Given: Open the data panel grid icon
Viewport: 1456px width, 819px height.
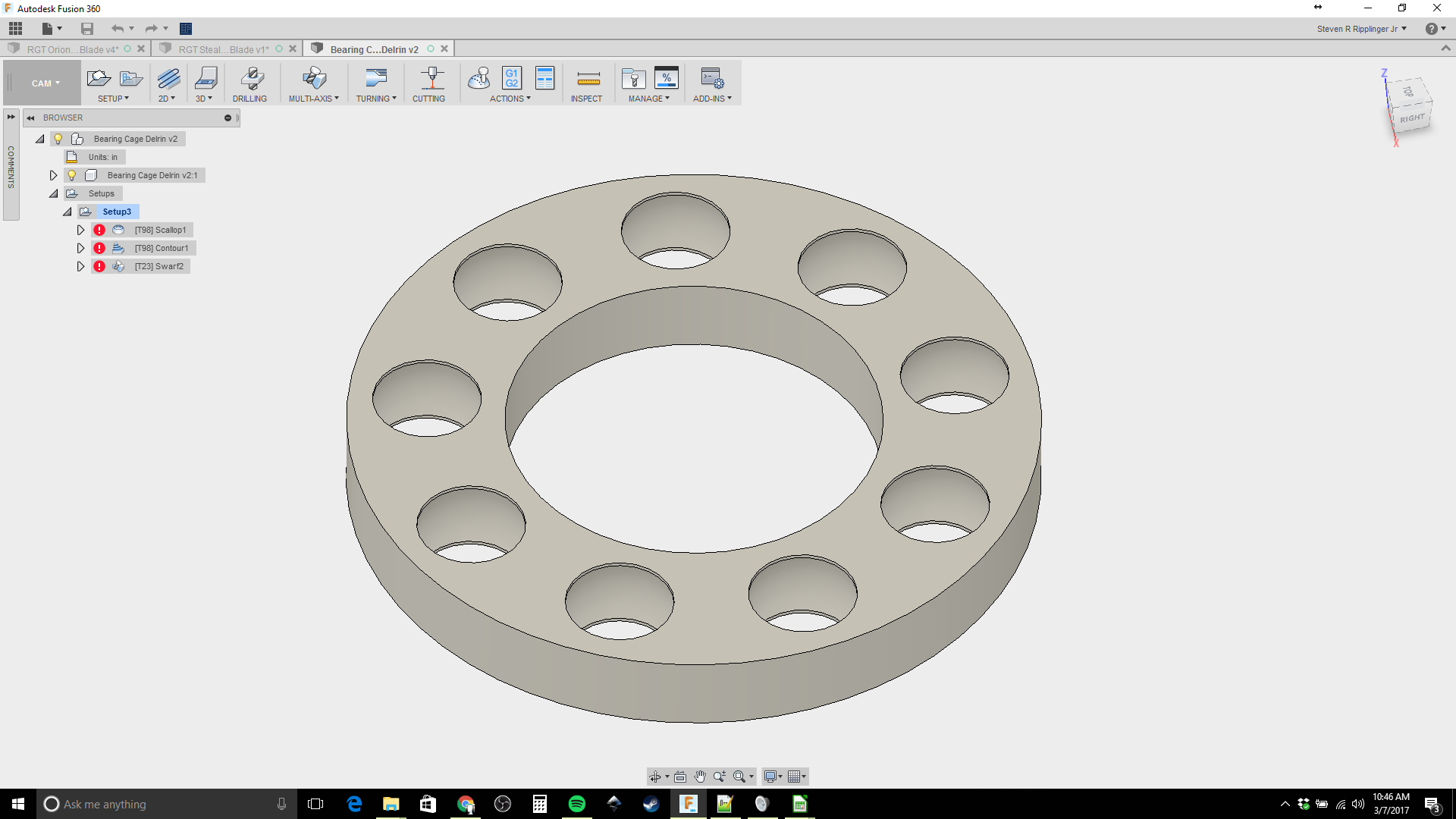Looking at the screenshot, I should (15, 29).
